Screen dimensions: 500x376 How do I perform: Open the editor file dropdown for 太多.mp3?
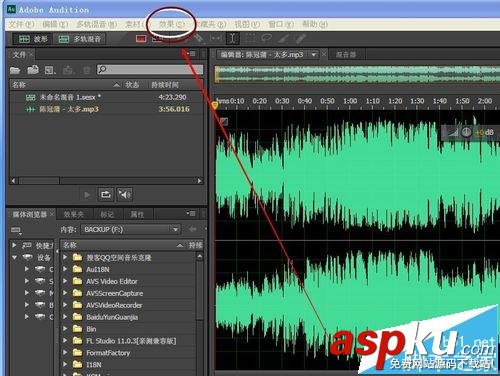point(314,55)
